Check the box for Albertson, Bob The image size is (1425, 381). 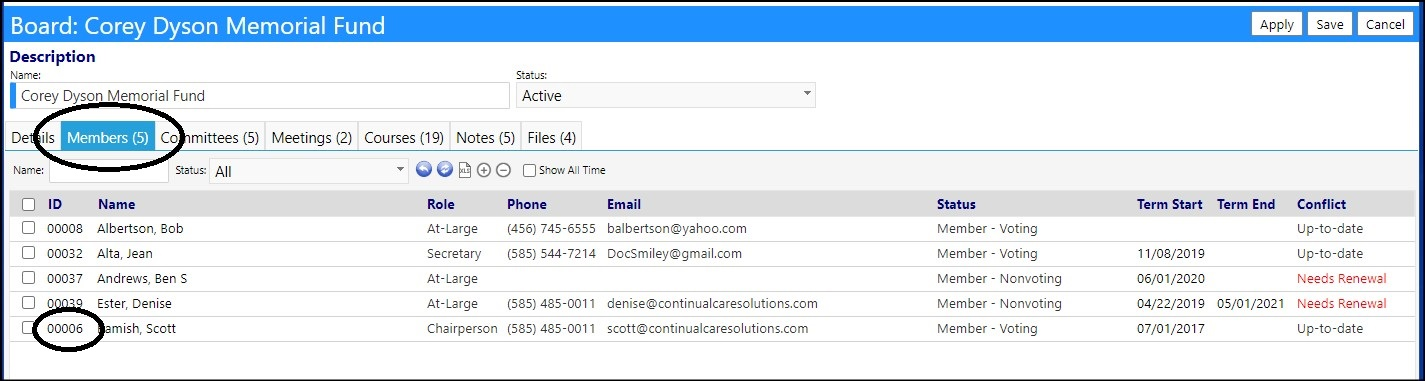pyautogui.click(x=29, y=228)
